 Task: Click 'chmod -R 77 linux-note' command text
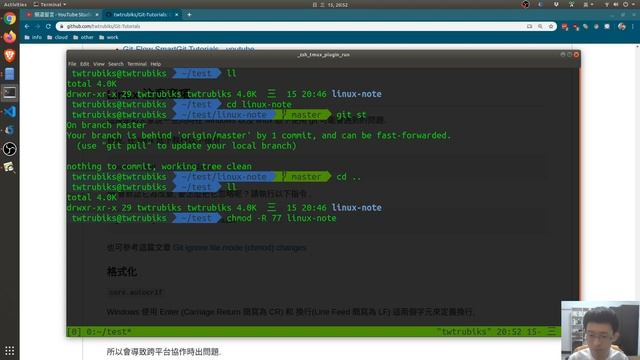(x=282, y=218)
